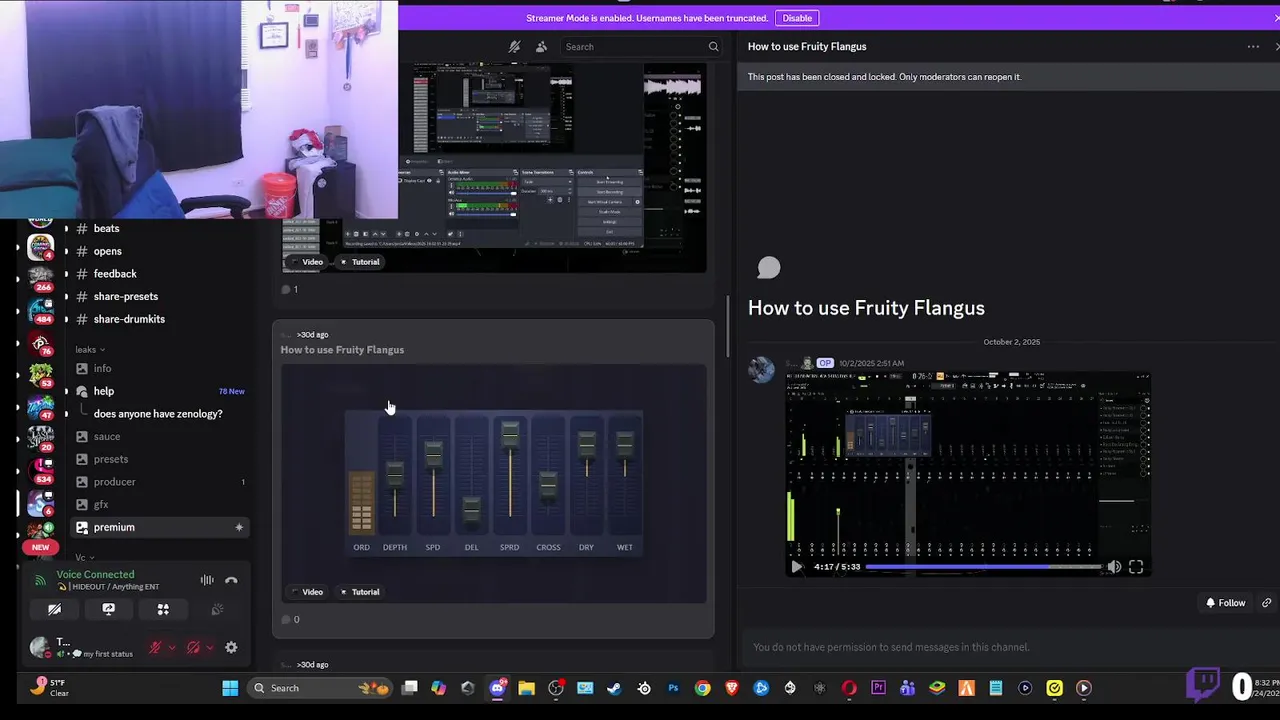
Task: Open 'does anyone have zenology?' thread
Action: coord(158,414)
